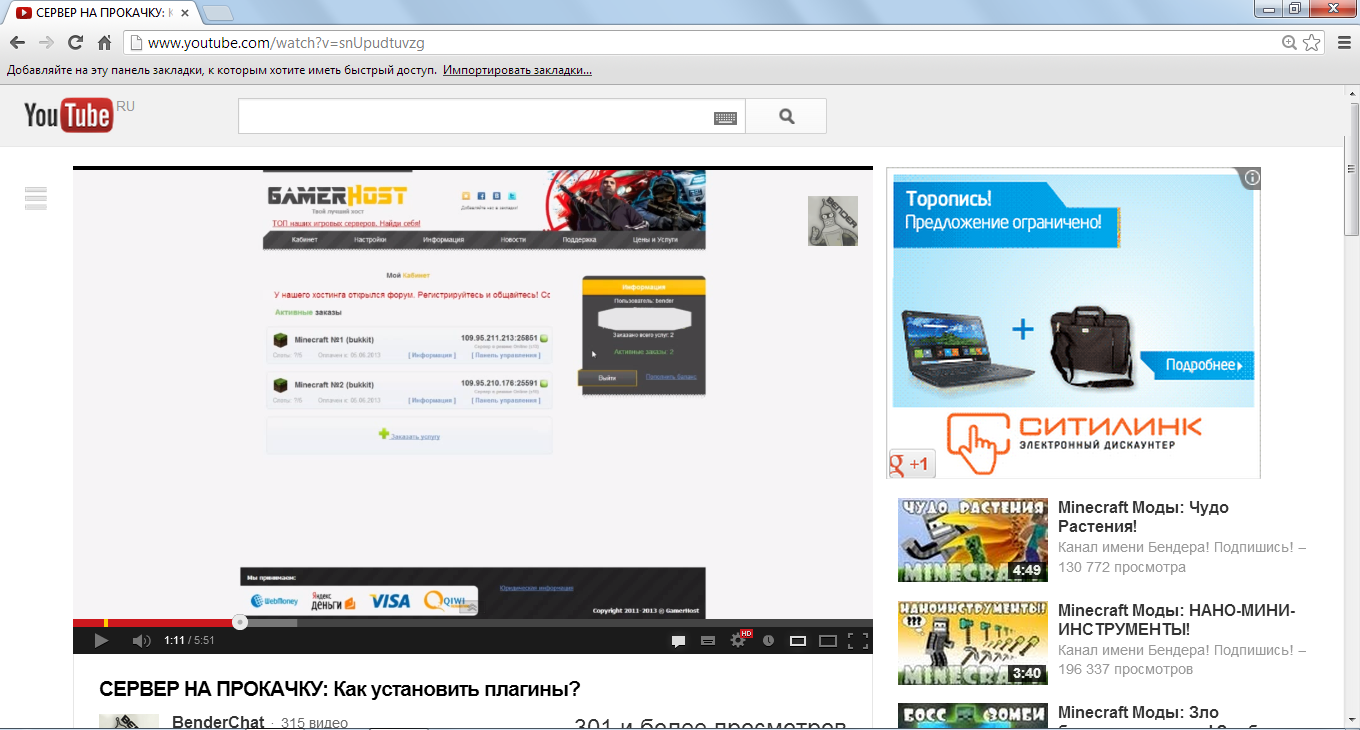Open thumbnail of Босс Зомби video
This screenshot has width=1360, height=730.
[973, 717]
